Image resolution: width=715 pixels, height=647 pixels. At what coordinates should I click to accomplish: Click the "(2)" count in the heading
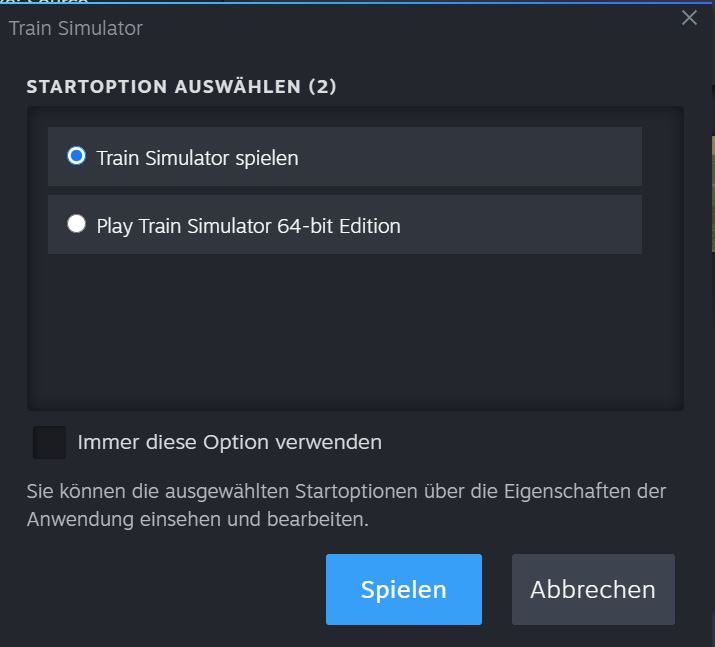[x=322, y=87]
